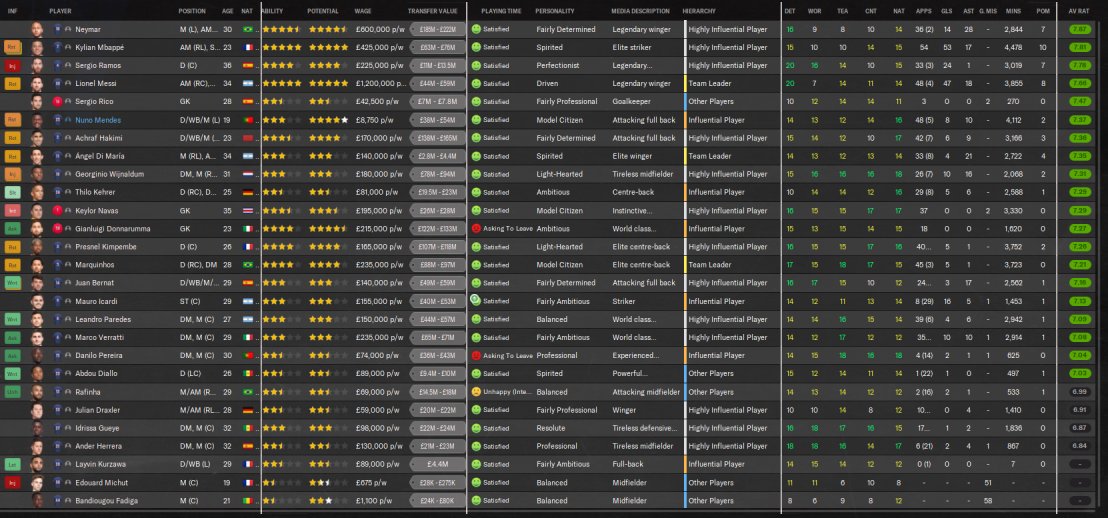Click the Brazil flag in Neymar's row

pyautogui.click(x=247, y=30)
